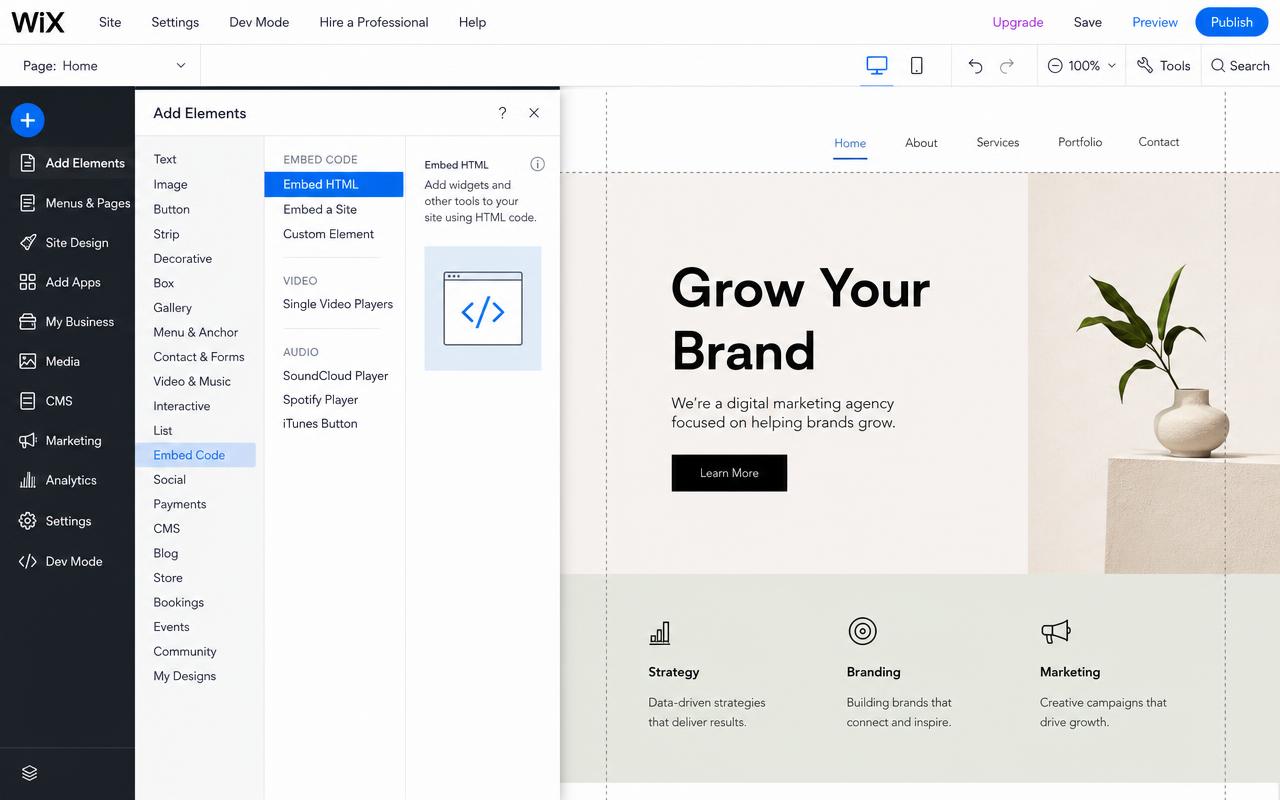The width and height of the screenshot is (1280, 800).
Task: Click the info icon beside Embed HTML
Action: [x=538, y=164]
